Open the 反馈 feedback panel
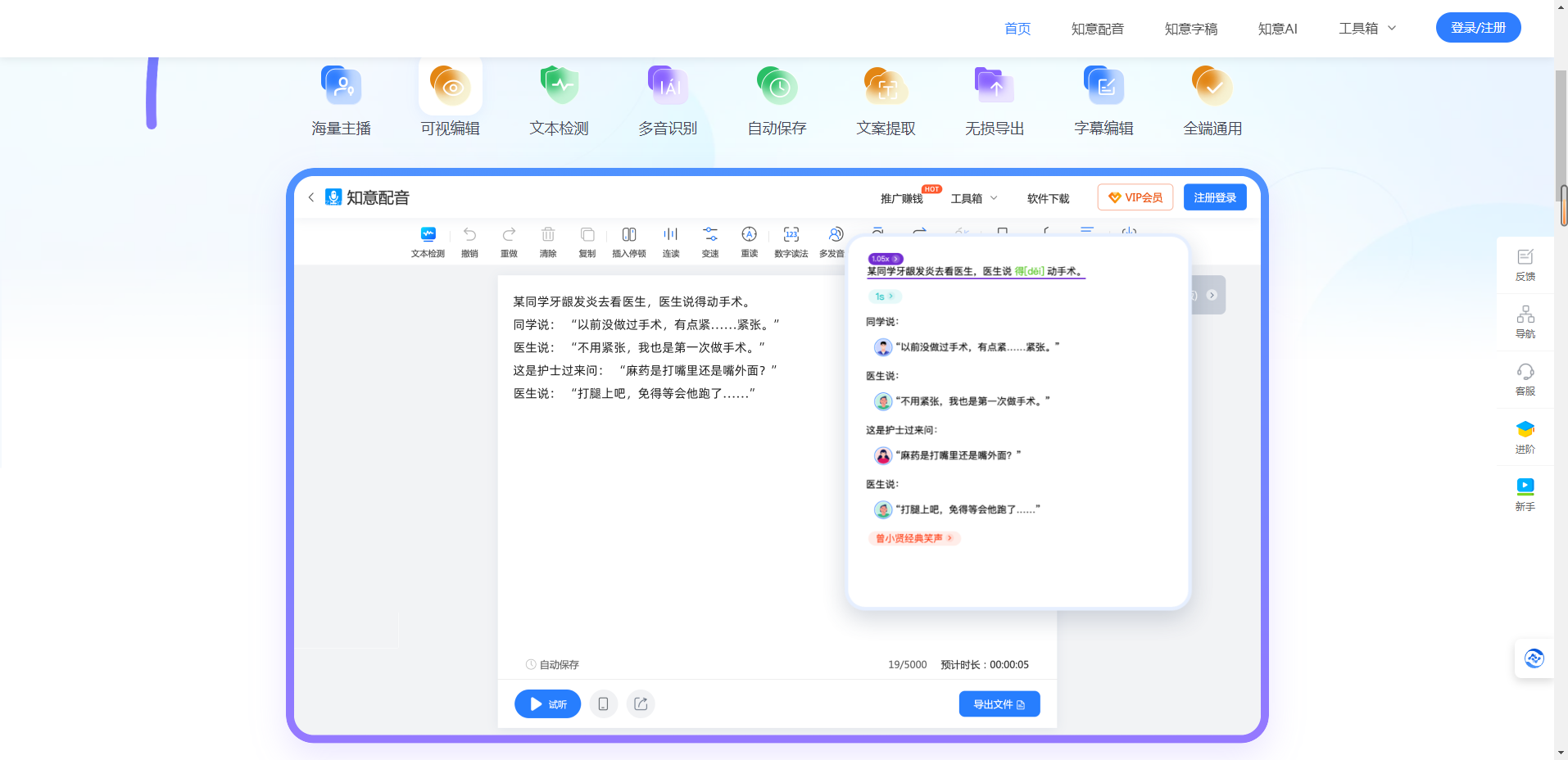 click(x=1525, y=265)
